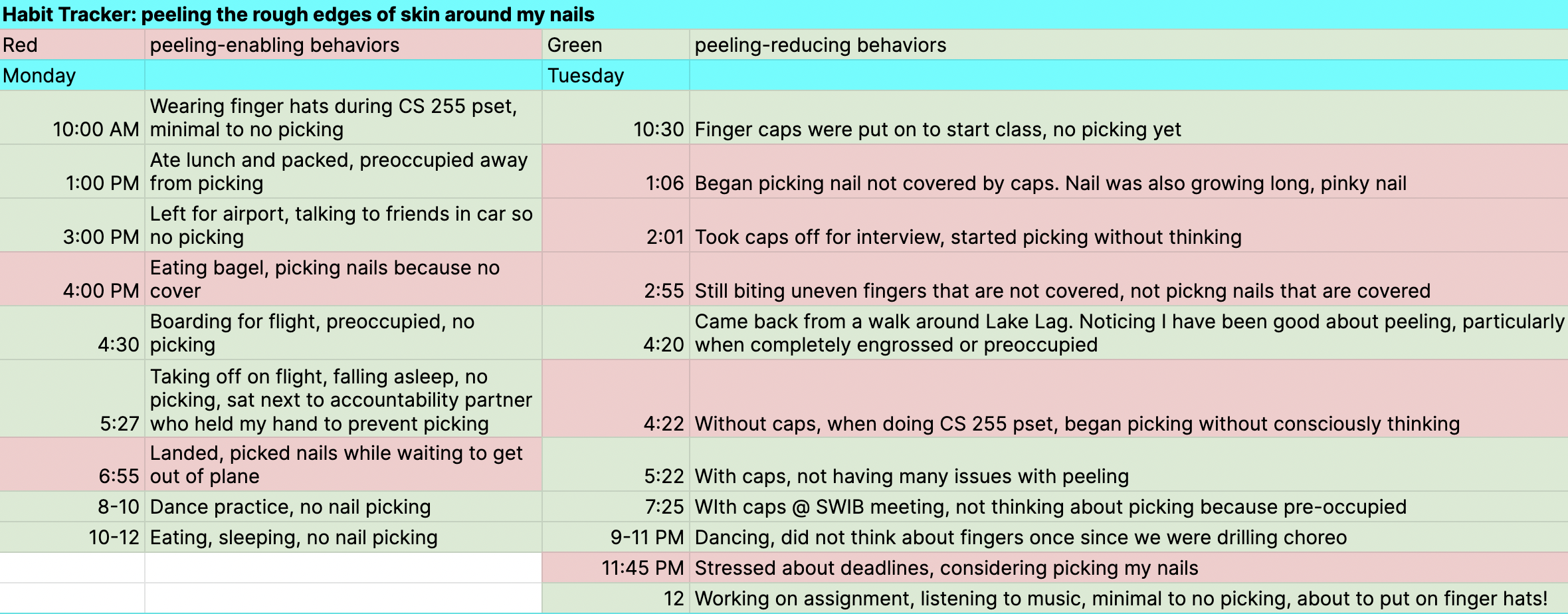Select the 4:00 PM time cell

point(72,279)
